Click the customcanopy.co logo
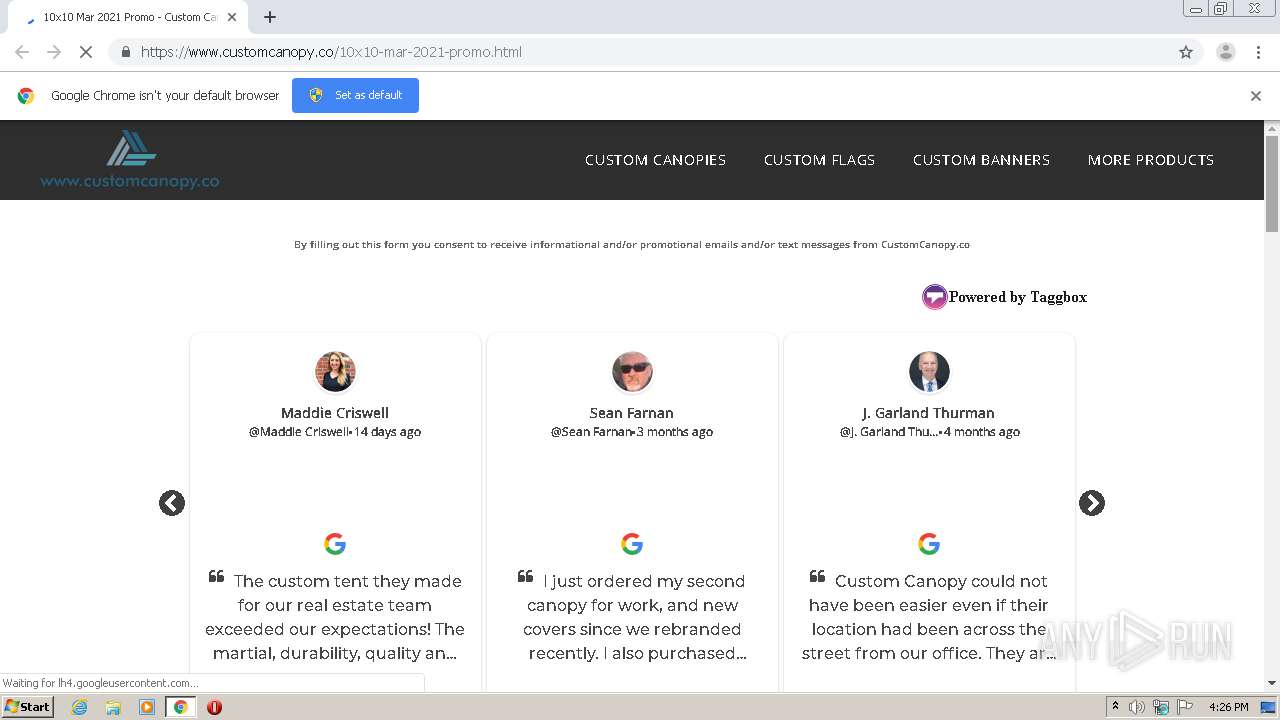This screenshot has width=1280, height=720. tap(130, 160)
